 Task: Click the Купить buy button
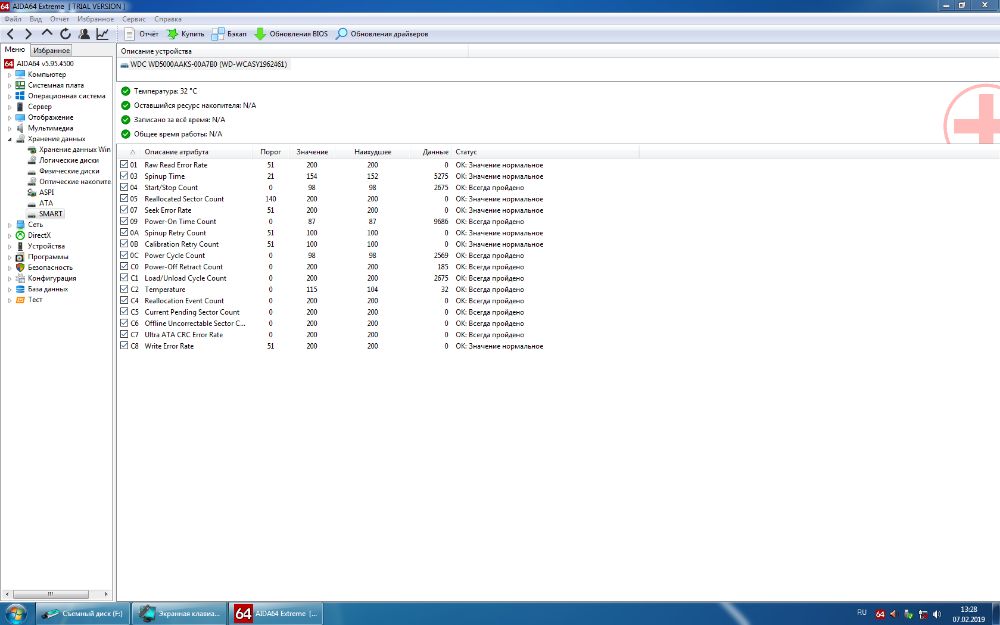(x=186, y=34)
